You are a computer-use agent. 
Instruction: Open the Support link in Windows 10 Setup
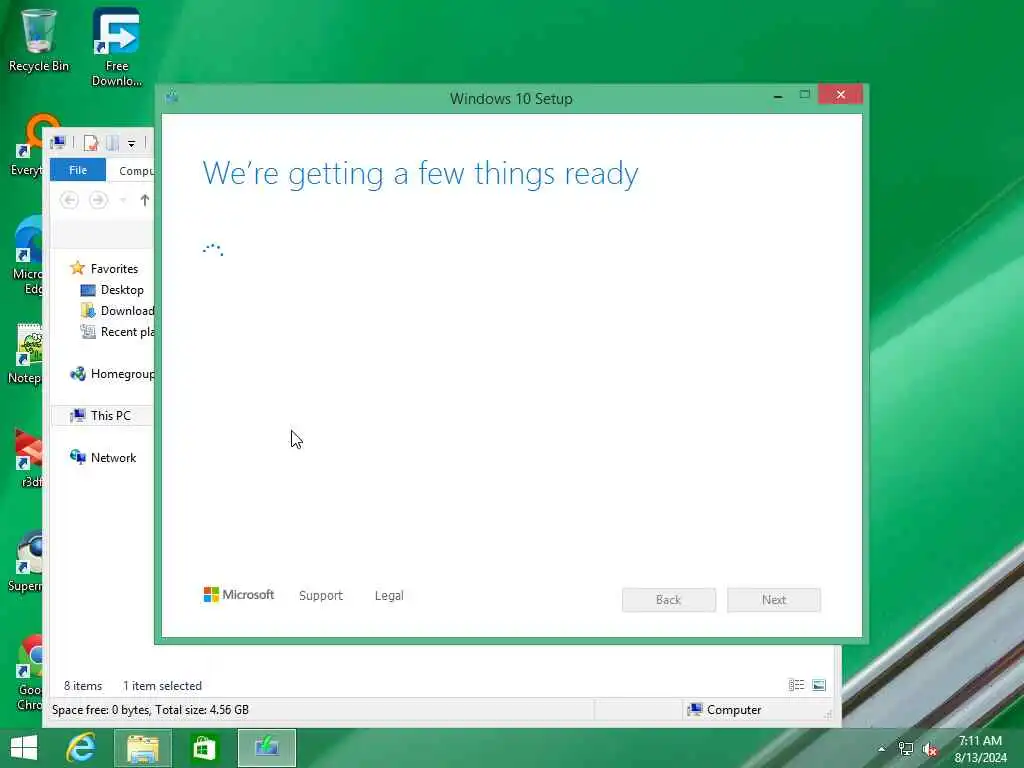[321, 596]
